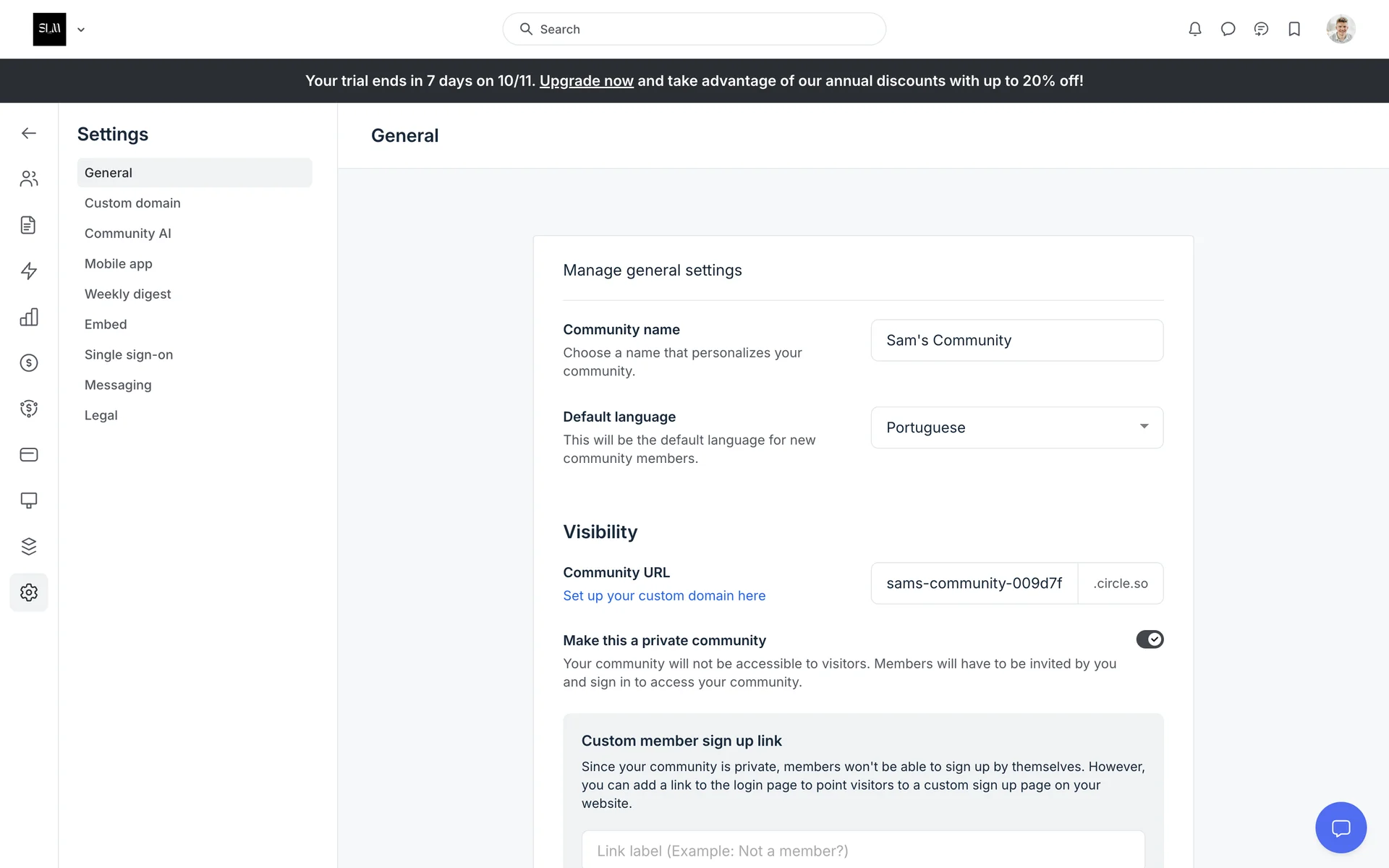Open the bookmarks icon in header
This screenshot has height=868, width=1389.
click(x=1294, y=29)
